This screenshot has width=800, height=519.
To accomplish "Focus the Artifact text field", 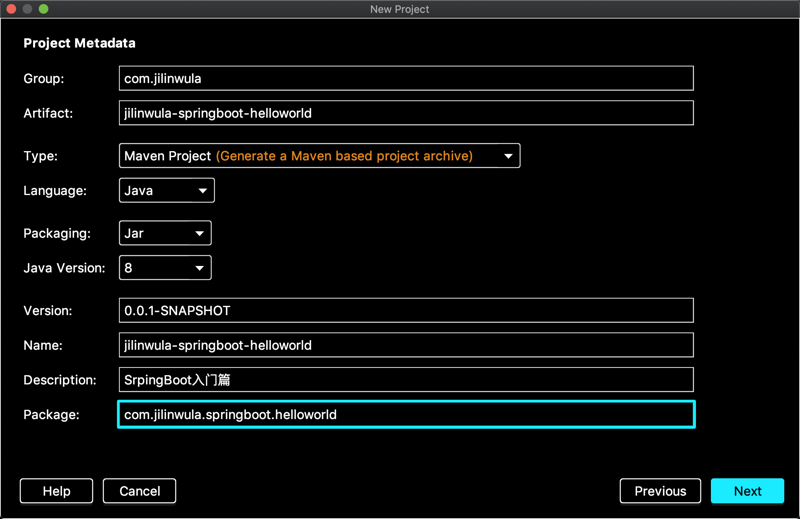I will pyautogui.click(x=405, y=113).
